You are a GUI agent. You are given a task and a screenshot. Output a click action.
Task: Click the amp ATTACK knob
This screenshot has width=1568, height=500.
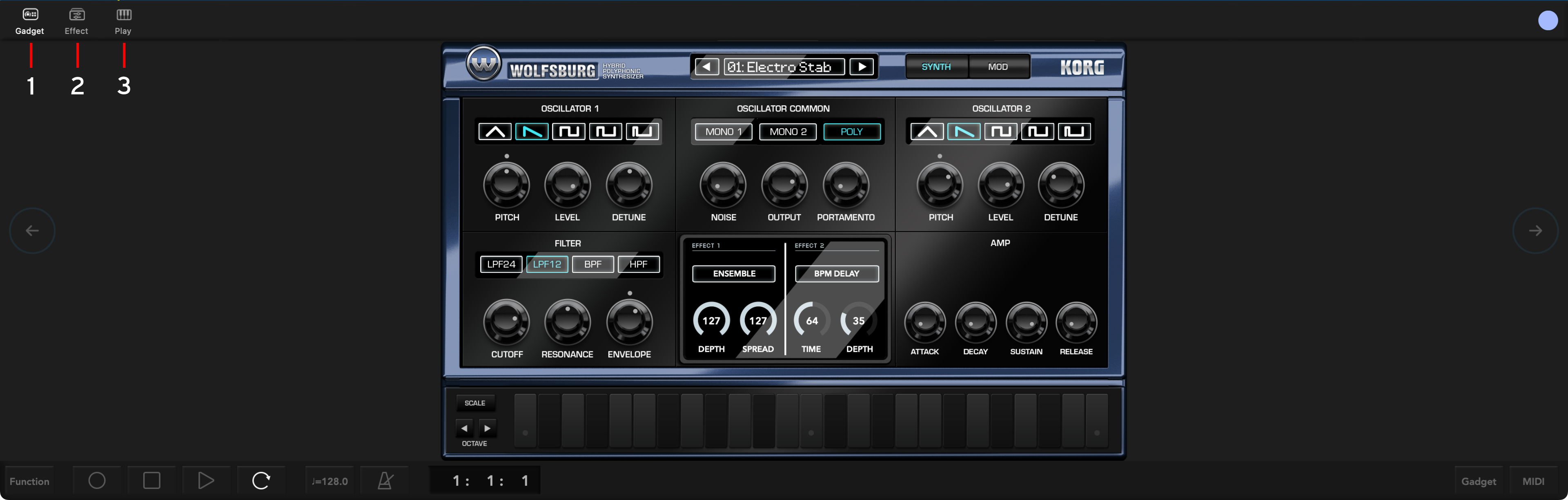925,322
